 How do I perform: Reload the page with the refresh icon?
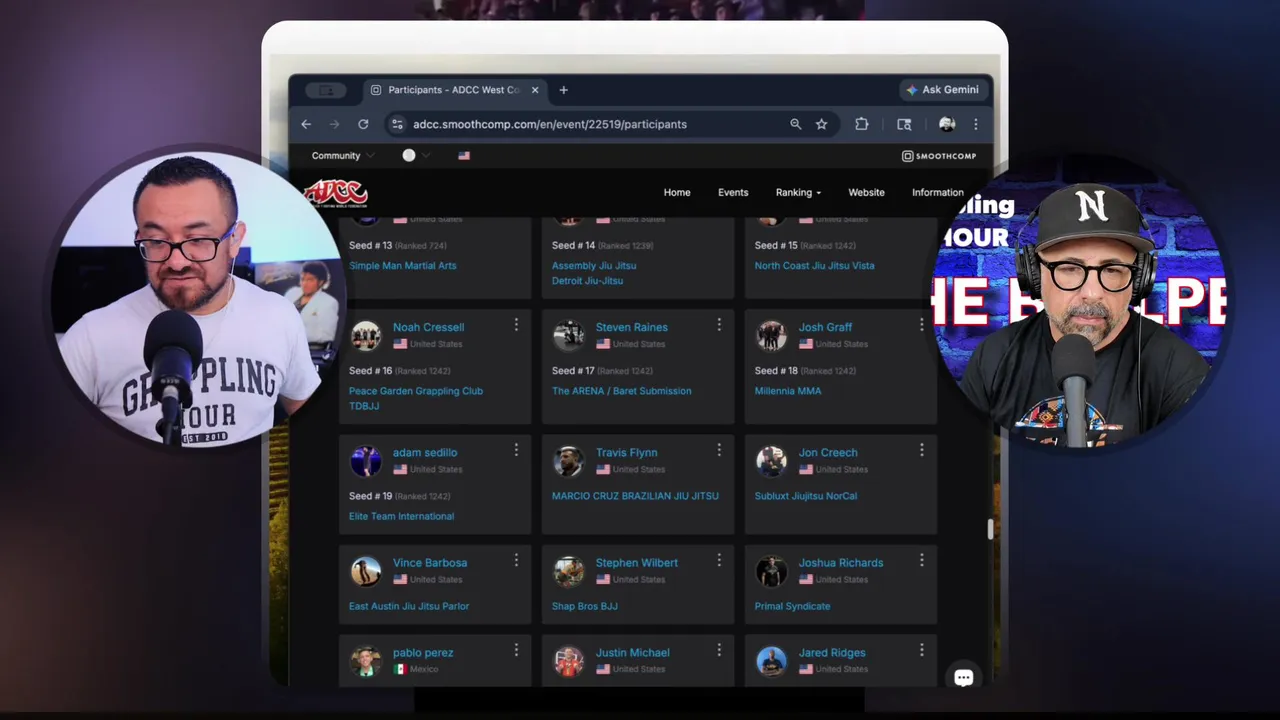[x=363, y=124]
